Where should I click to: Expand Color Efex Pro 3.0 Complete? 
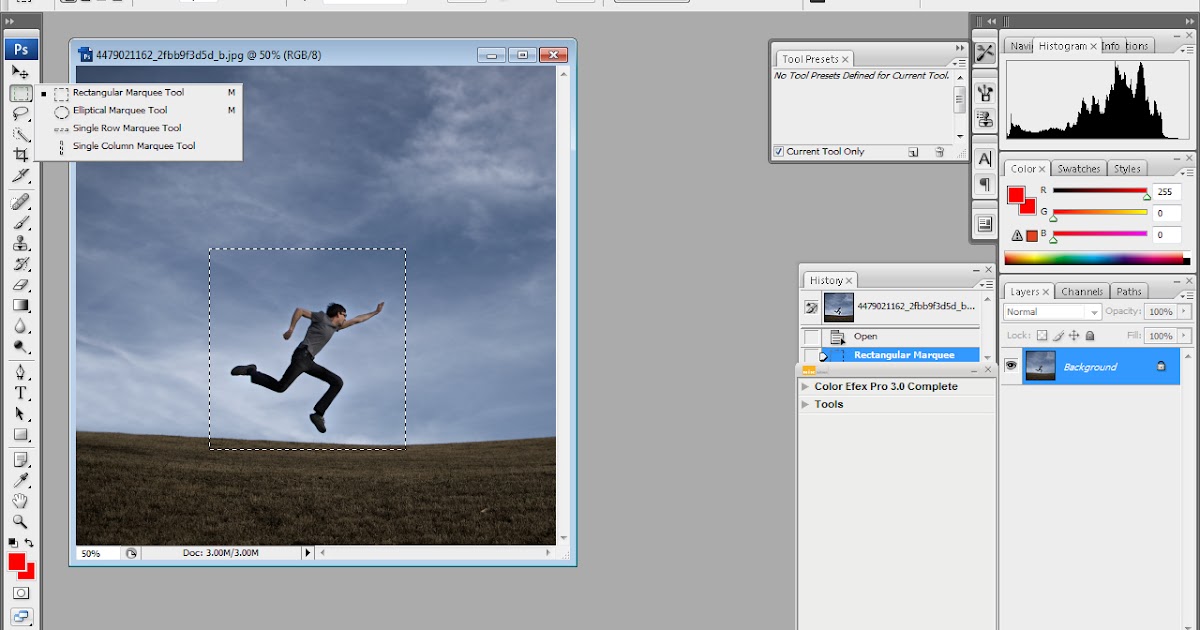click(x=805, y=386)
